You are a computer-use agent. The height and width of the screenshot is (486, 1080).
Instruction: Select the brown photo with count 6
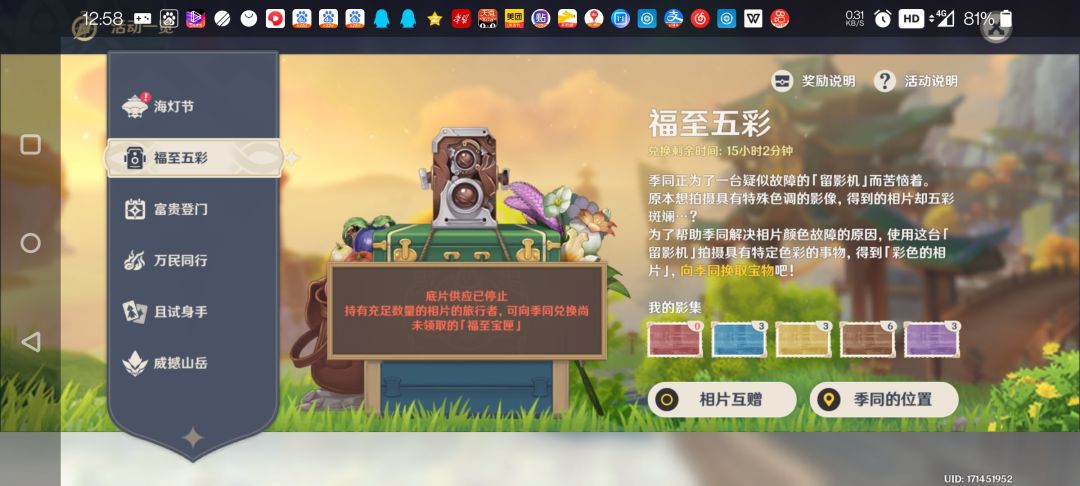tap(867, 339)
